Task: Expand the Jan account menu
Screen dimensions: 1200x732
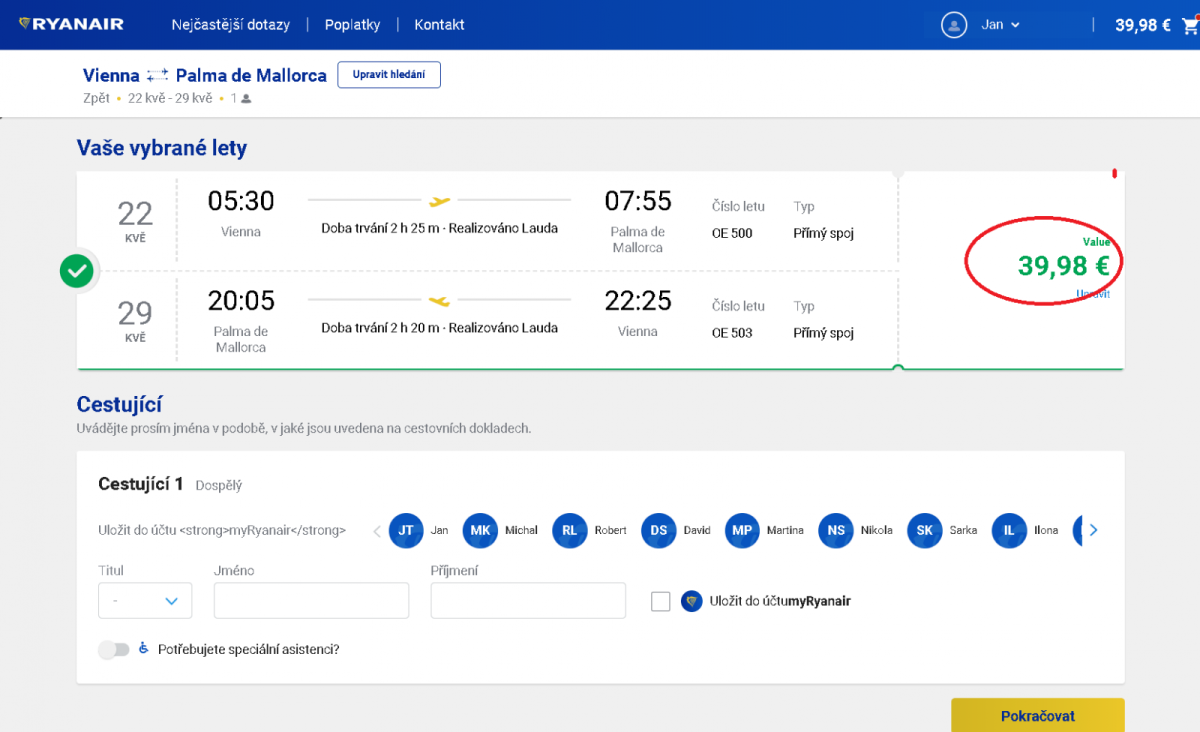Action: pyautogui.click(x=1000, y=25)
